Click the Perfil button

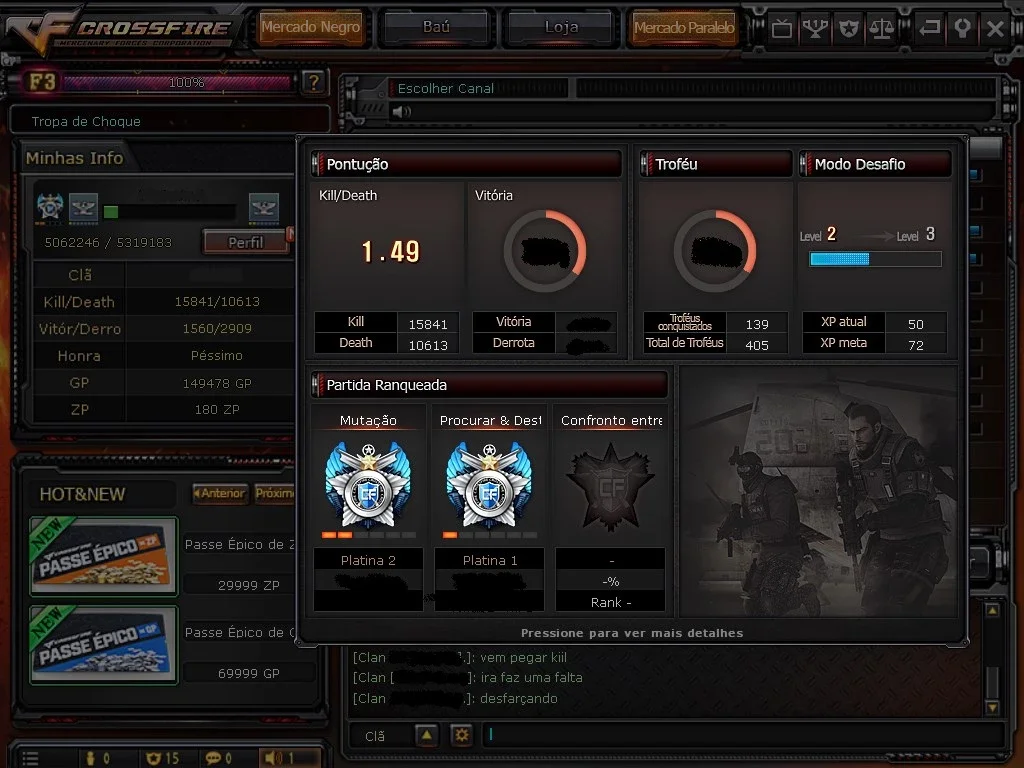246,242
